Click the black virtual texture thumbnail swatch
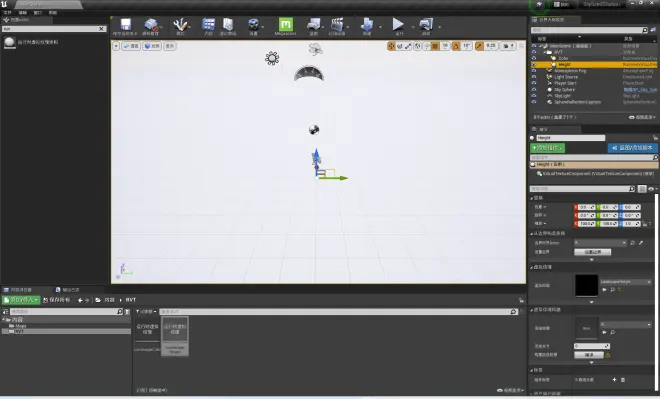The image size is (660, 399). click(586, 285)
